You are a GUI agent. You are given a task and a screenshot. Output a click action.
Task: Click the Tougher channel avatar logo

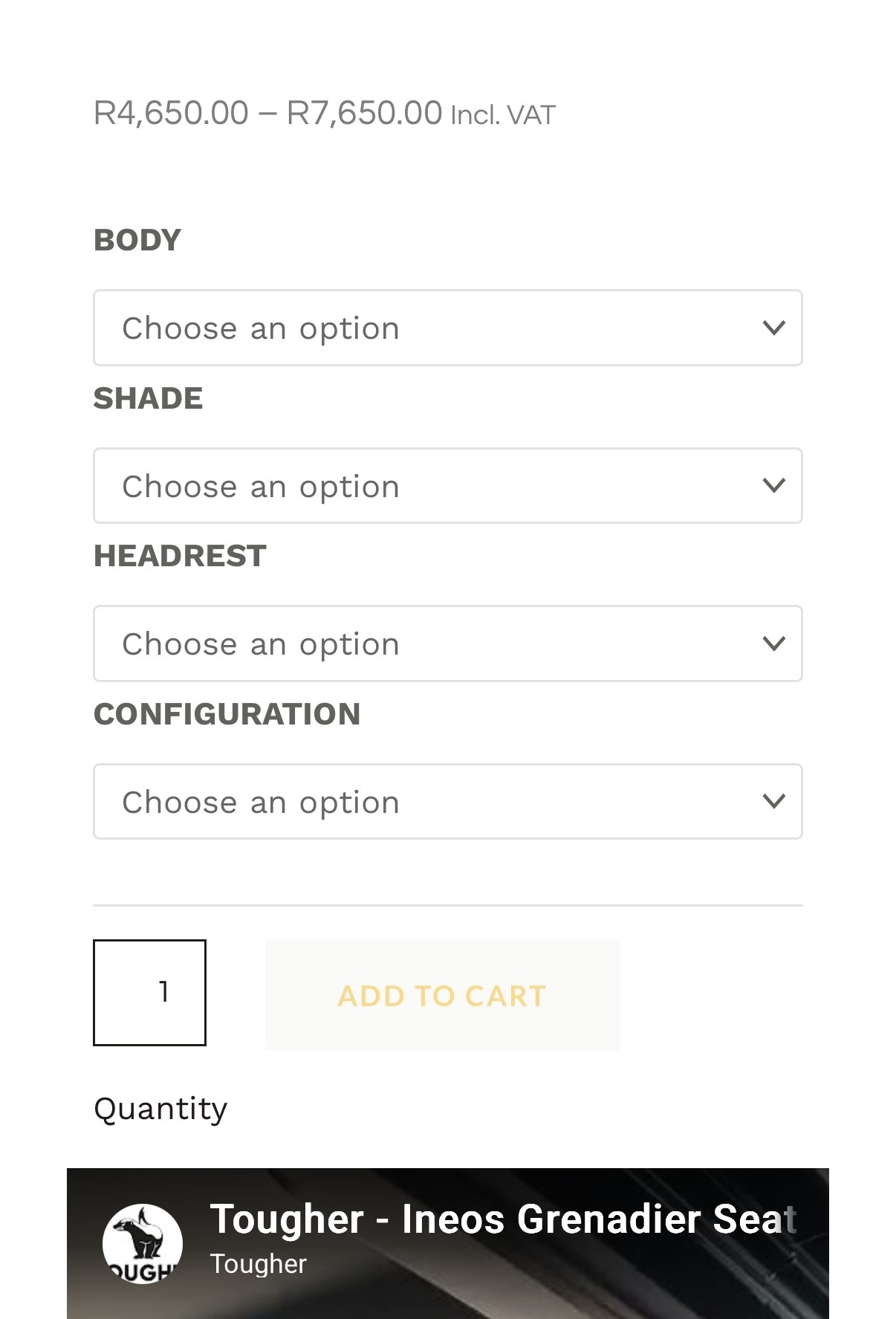coord(143,1243)
